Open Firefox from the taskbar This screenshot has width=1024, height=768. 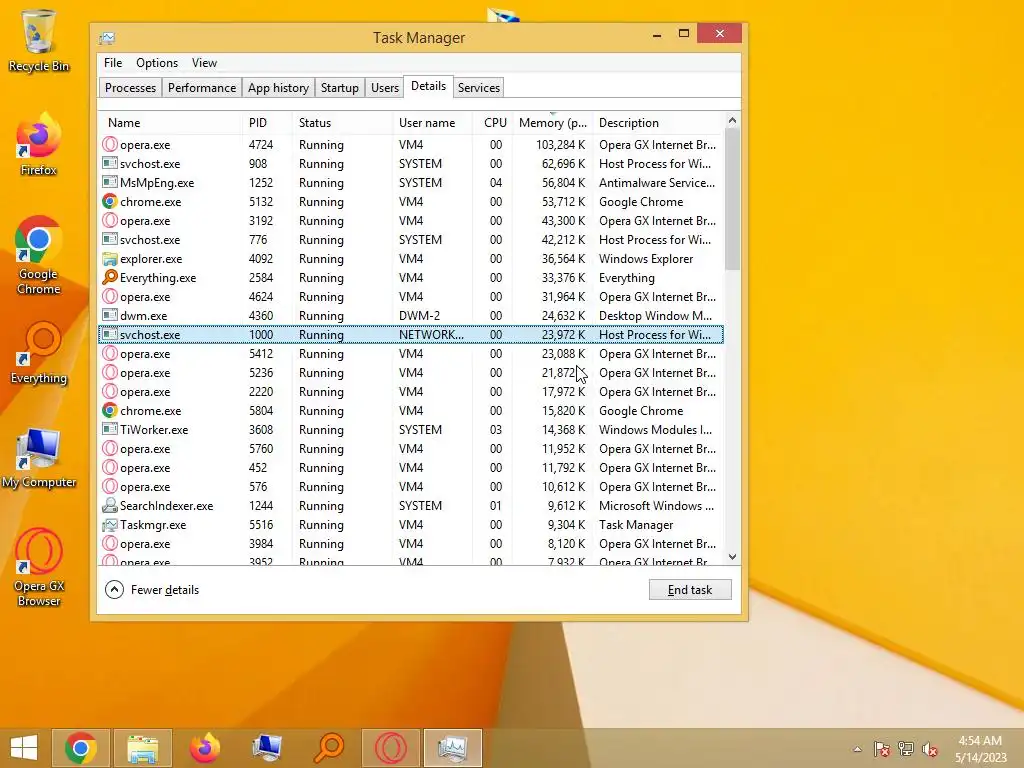pyautogui.click(x=204, y=748)
